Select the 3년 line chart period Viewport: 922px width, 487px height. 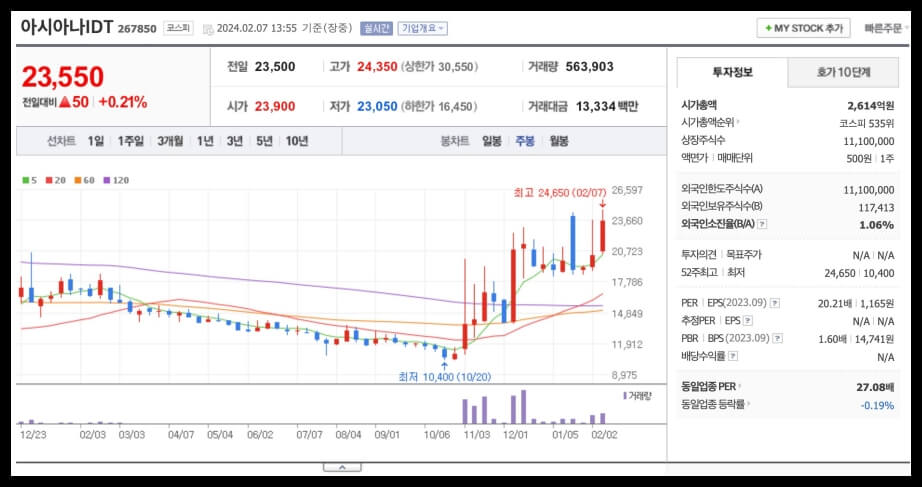click(235, 141)
